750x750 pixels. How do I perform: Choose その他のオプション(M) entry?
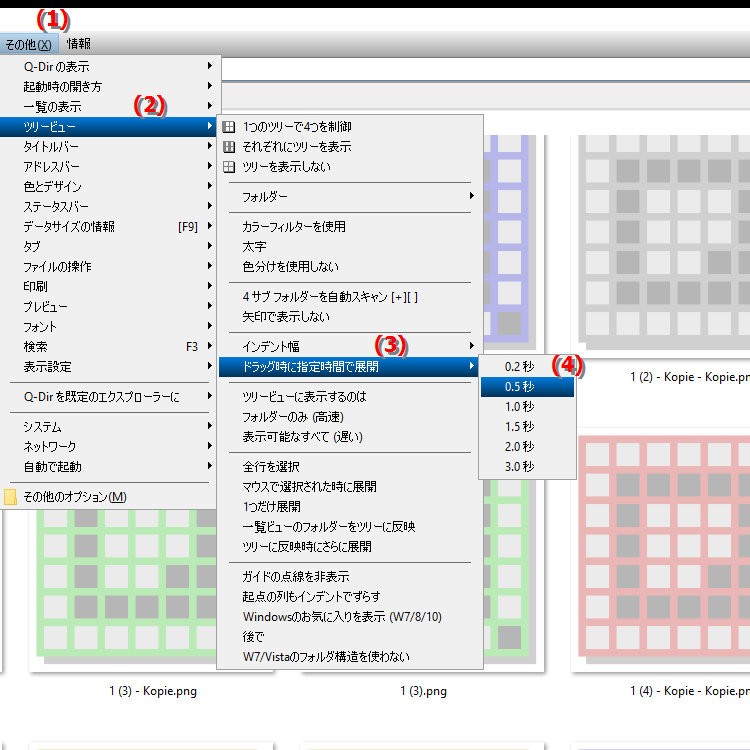coord(108,497)
